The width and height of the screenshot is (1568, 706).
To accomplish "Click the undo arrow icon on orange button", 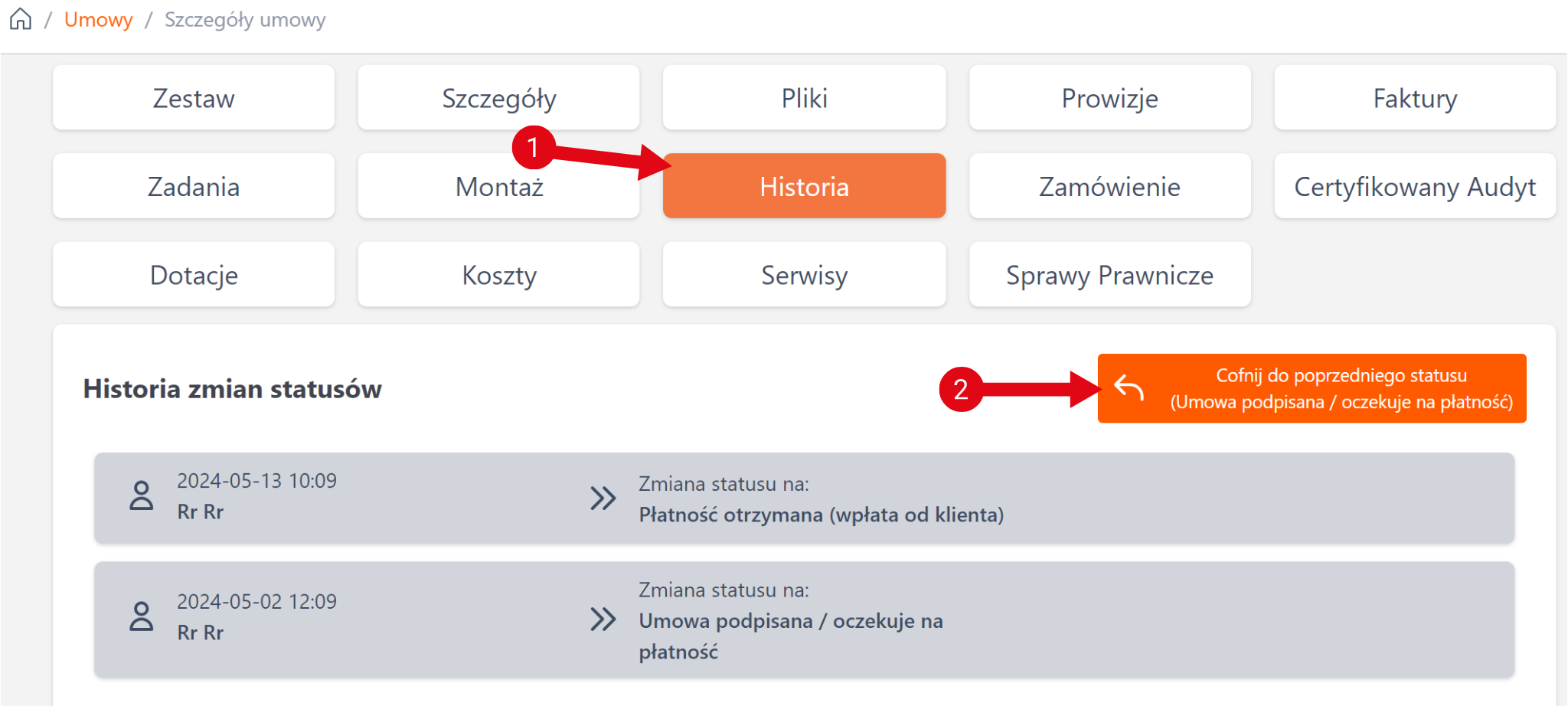I will 1129,388.
